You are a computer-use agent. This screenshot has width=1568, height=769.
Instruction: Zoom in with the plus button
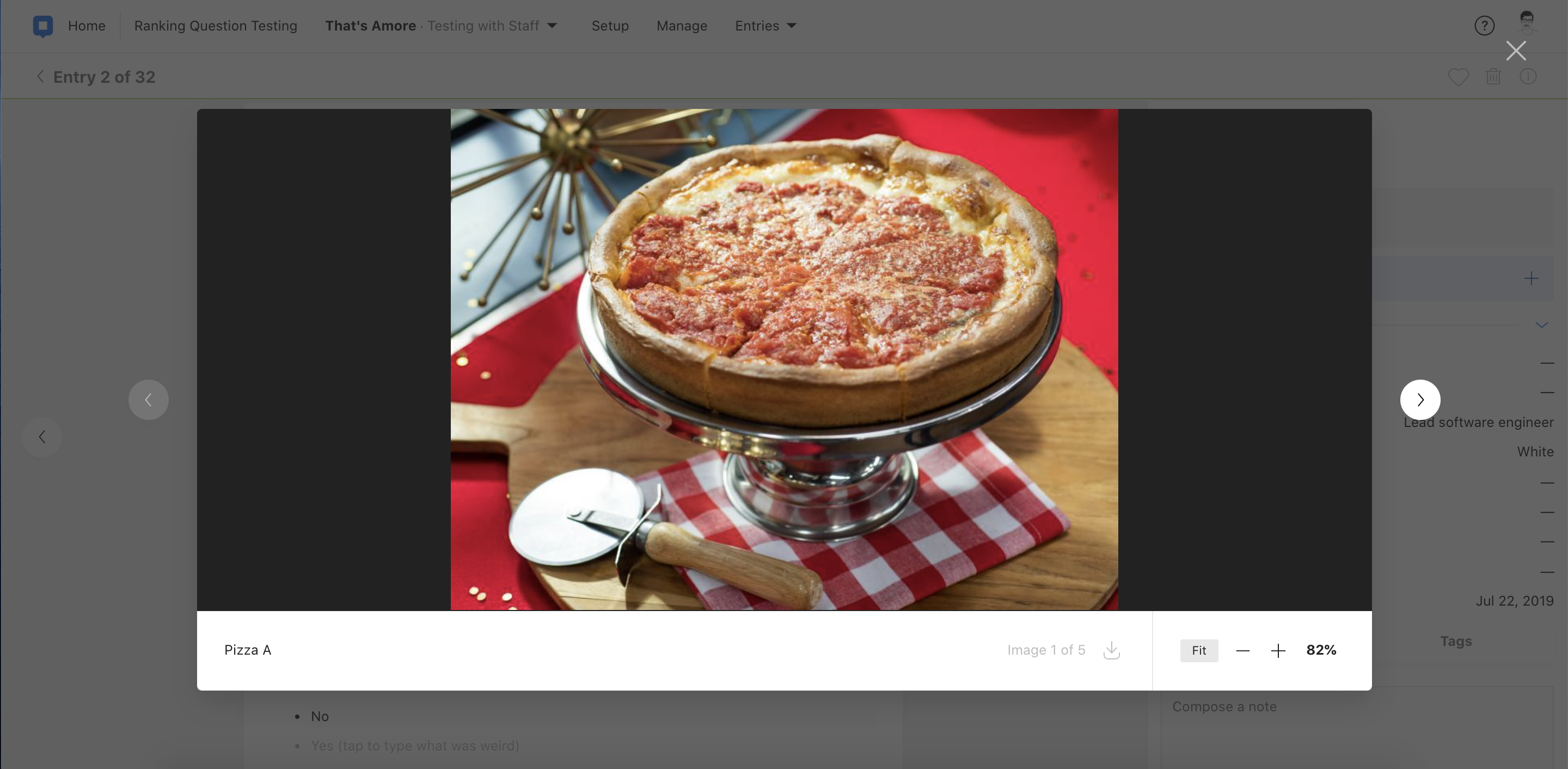coord(1278,650)
